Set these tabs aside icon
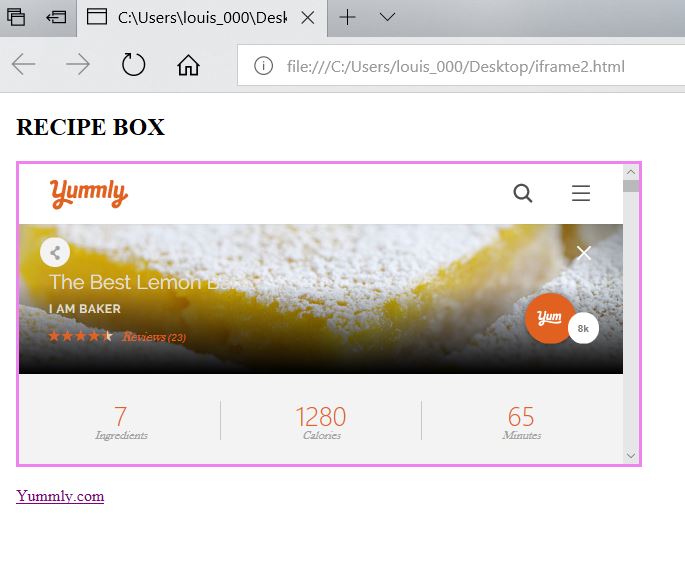Image resolution: width=685 pixels, height=570 pixels. point(56,17)
